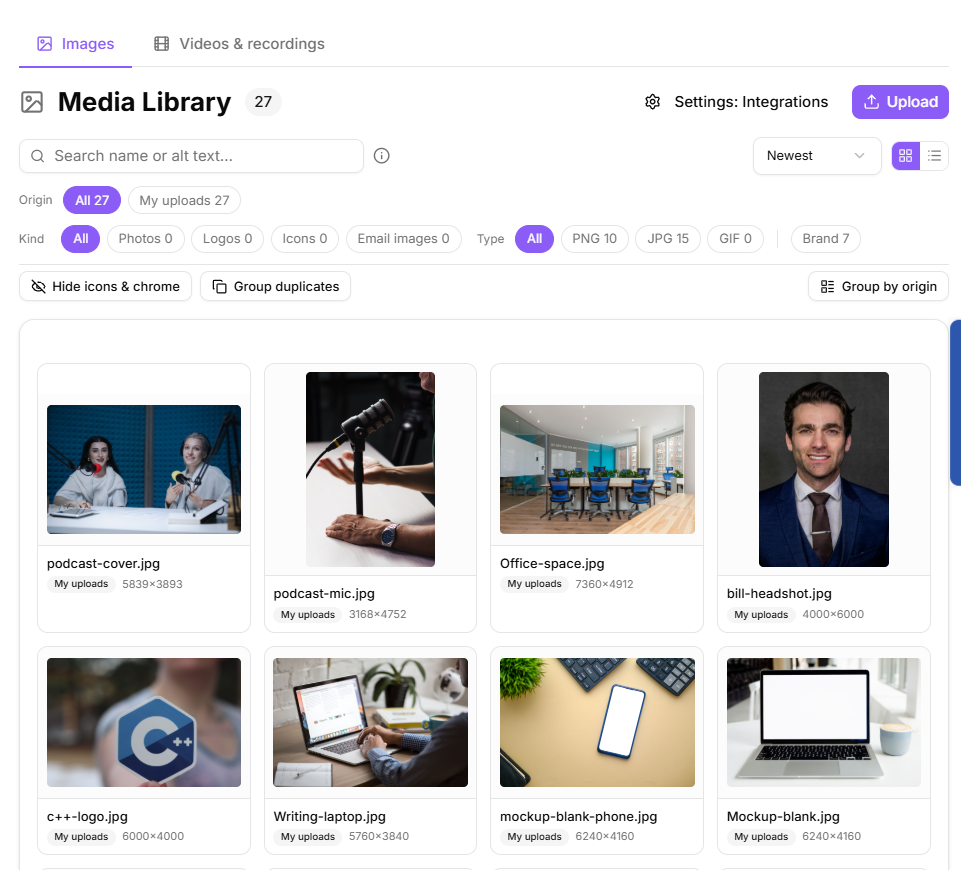Select the Kind All filter

[x=81, y=239]
